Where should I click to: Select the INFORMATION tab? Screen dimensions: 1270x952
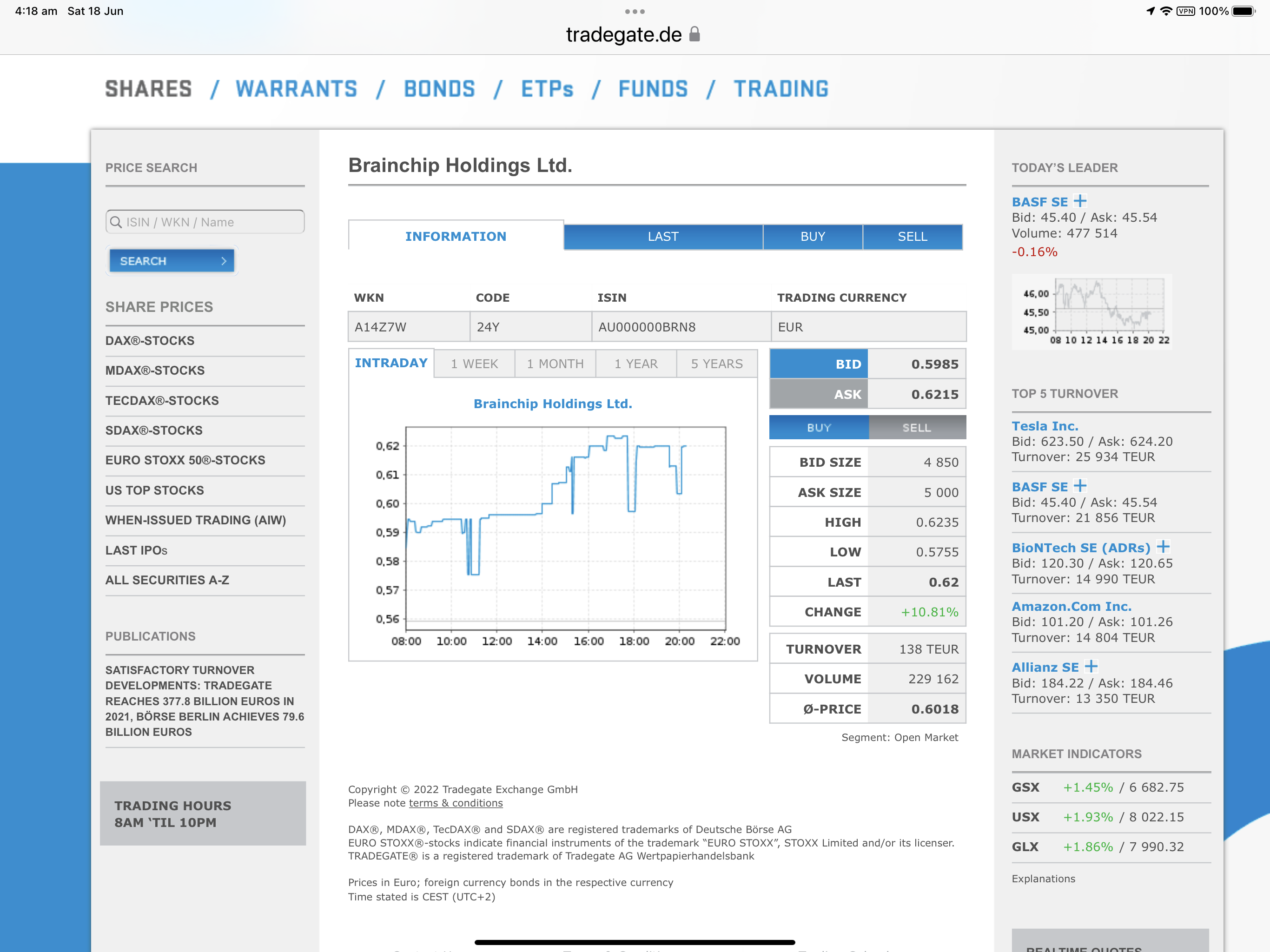click(x=456, y=236)
